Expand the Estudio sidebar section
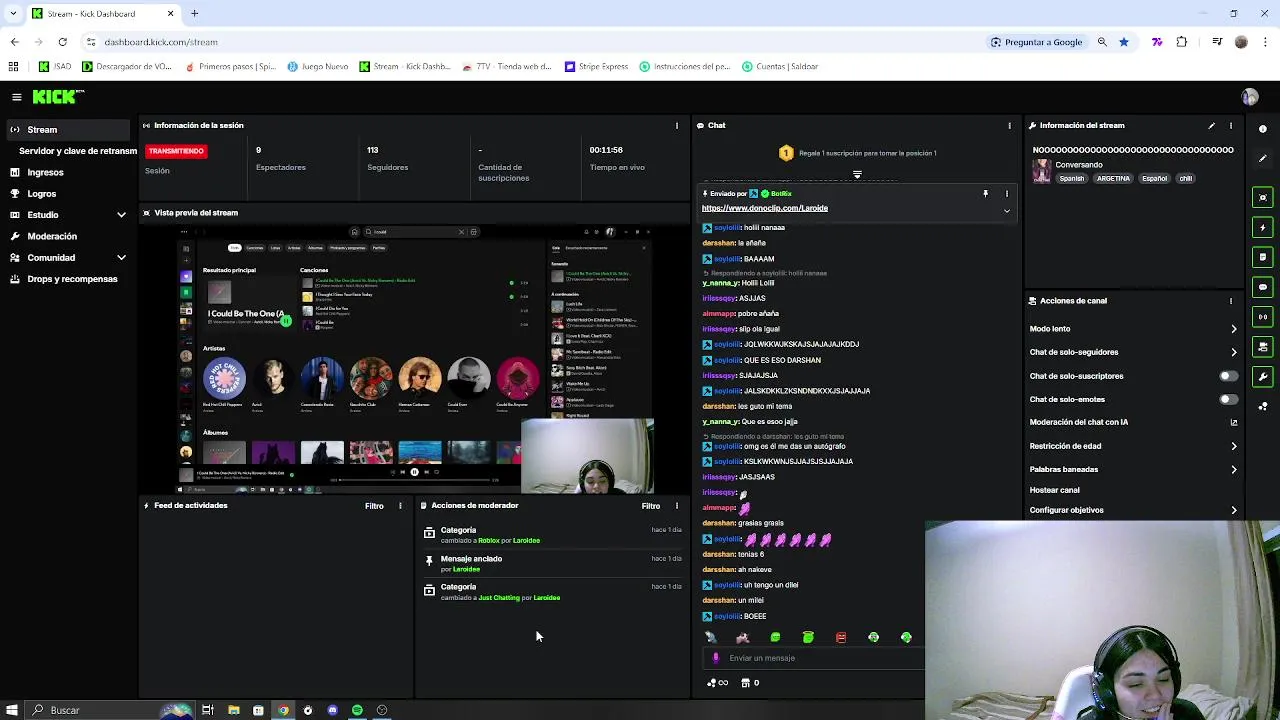1280x720 pixels. 121,215
